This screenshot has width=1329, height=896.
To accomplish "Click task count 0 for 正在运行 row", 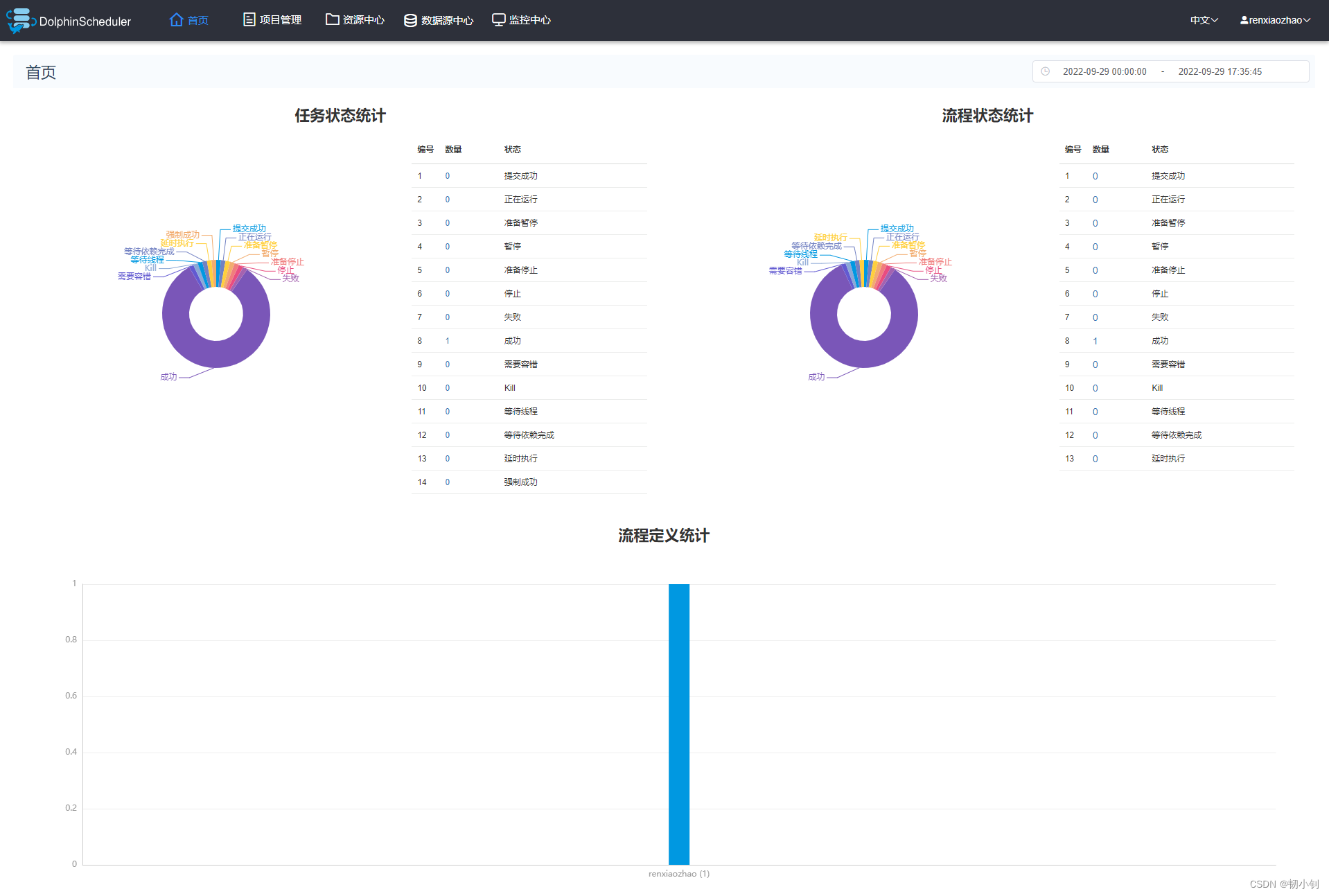I will [x=448, y=200].
